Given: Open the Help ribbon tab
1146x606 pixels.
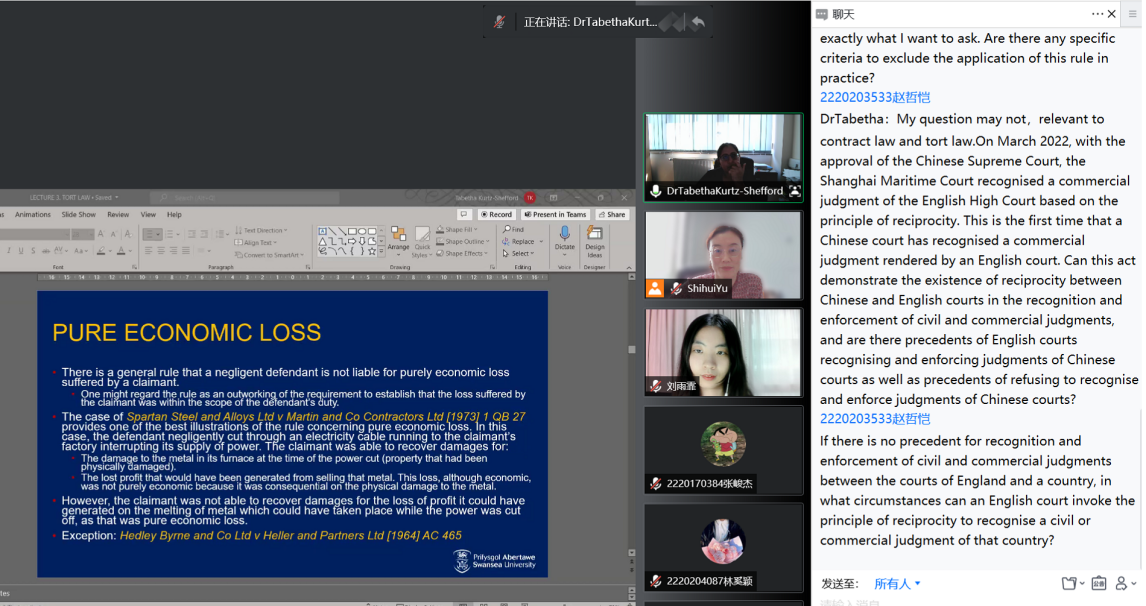Looking at the screenshot, I should click(x=174, y=215).
